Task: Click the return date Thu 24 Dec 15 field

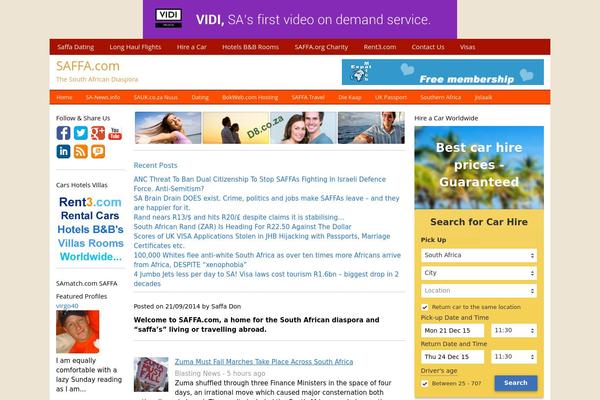Action: click(452, 357)
